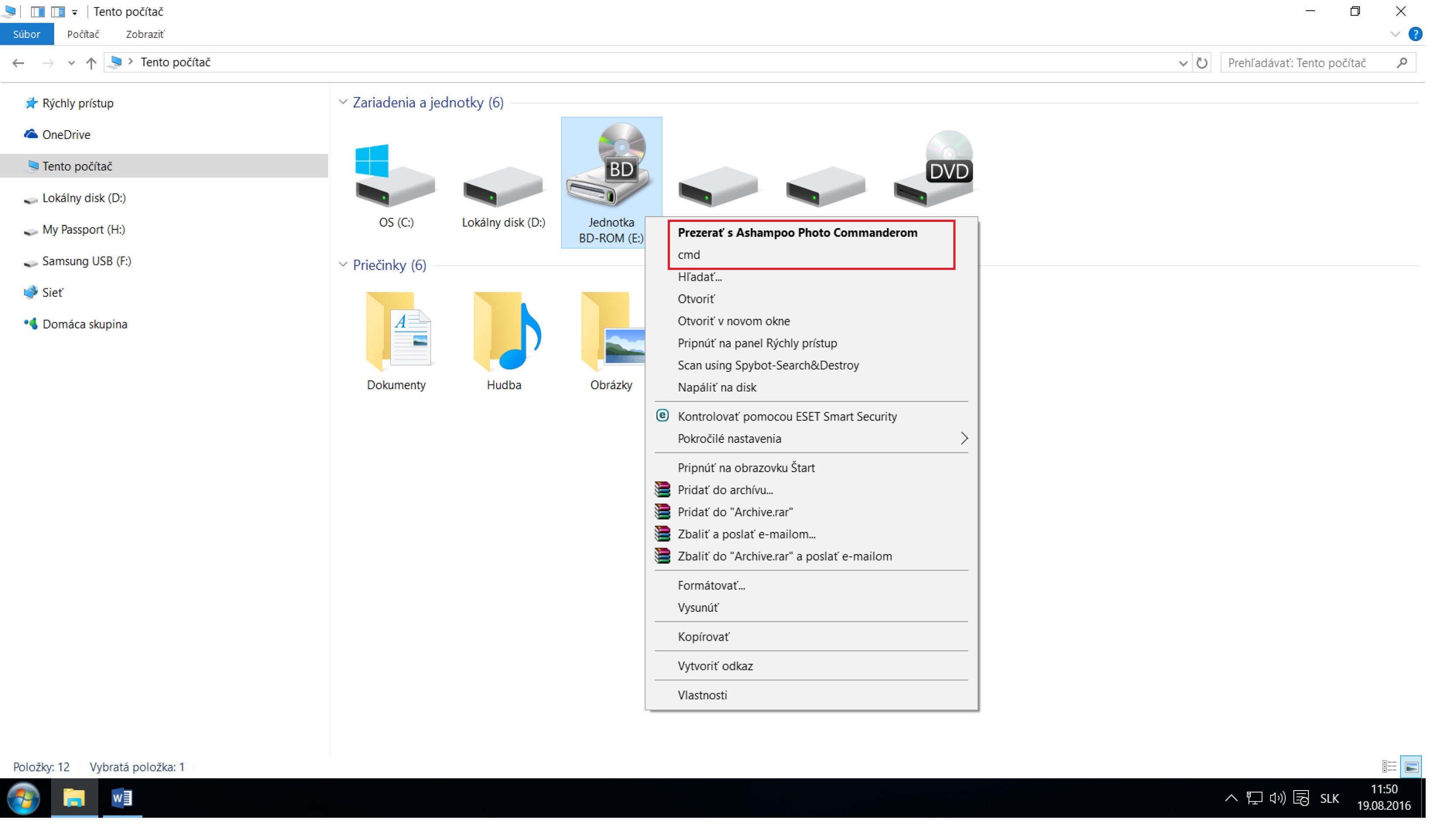Open the Hudba music folder
The image size is (1456, 829).
pyautogui.click(x=504, y=333)
